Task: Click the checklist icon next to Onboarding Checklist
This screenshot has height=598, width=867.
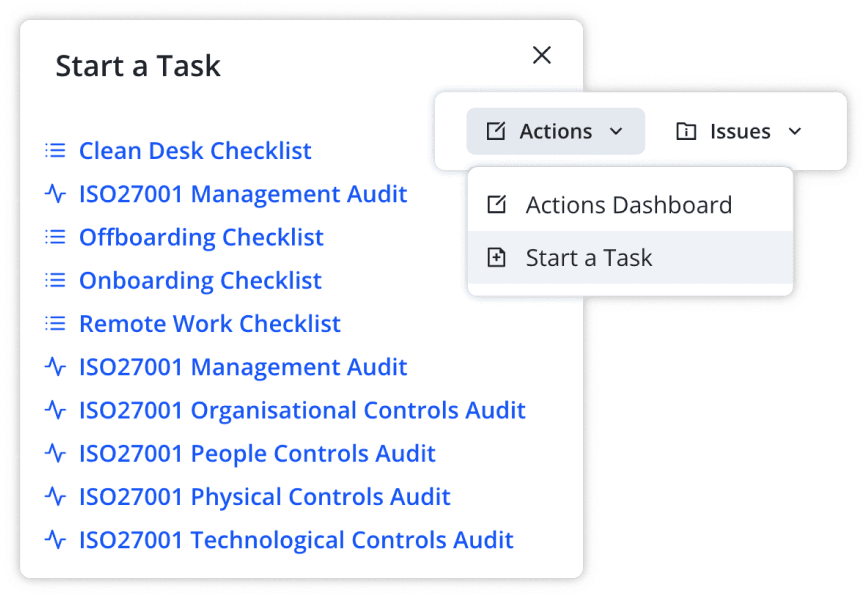Action: [55, 281]
